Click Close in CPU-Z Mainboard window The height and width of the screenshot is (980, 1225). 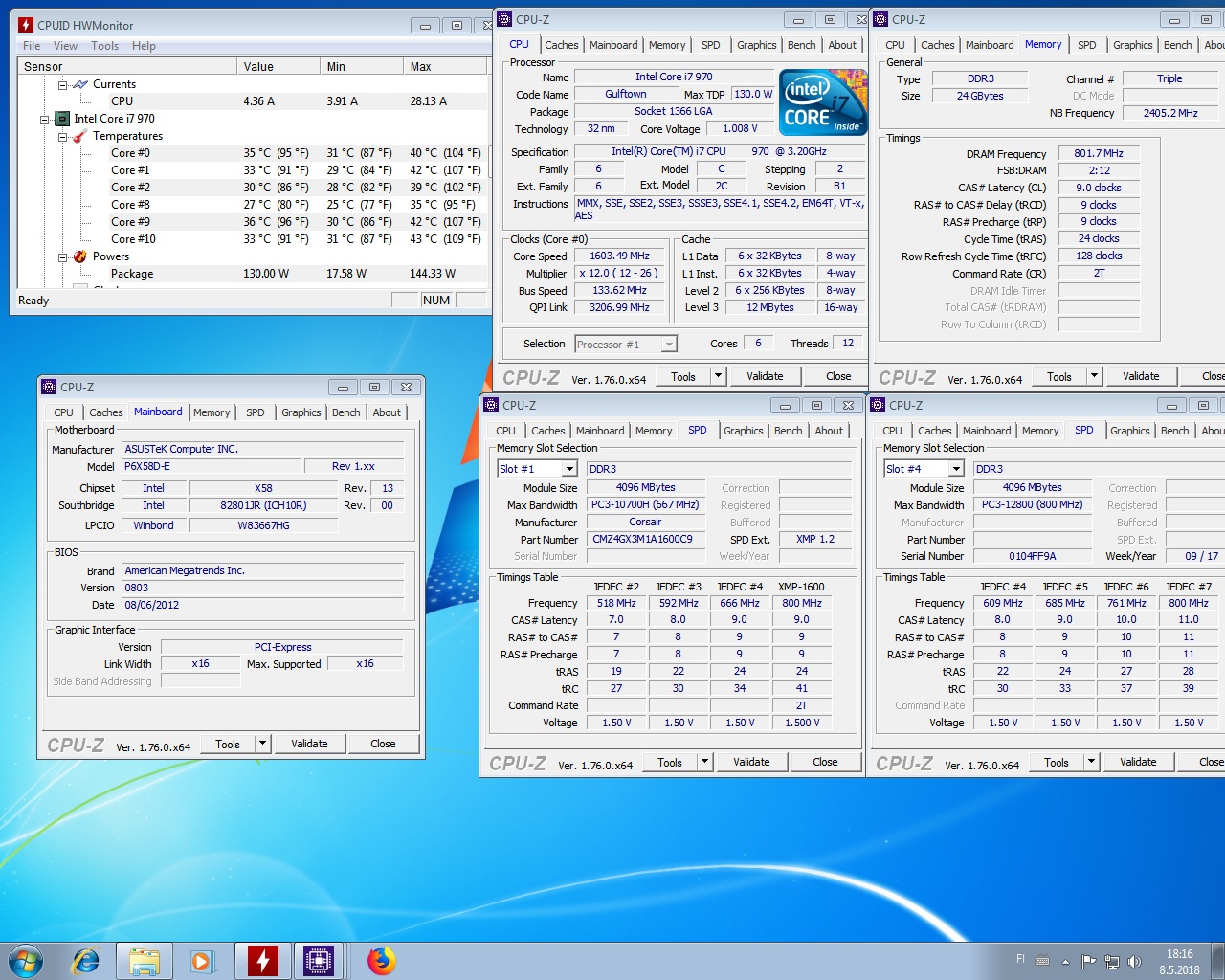(x=383, y=744)
